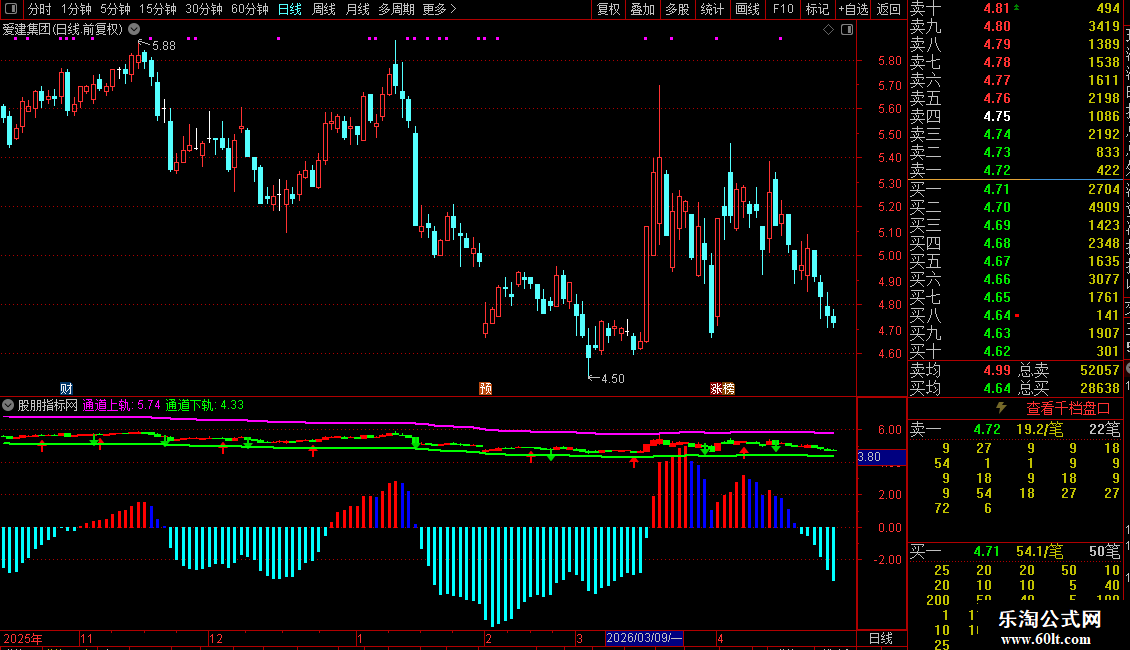Viewport: 1130px width, 650px height.
Task: Click the 卖一 queue header showing 19.2/笔
Action: click(1015, 429)
